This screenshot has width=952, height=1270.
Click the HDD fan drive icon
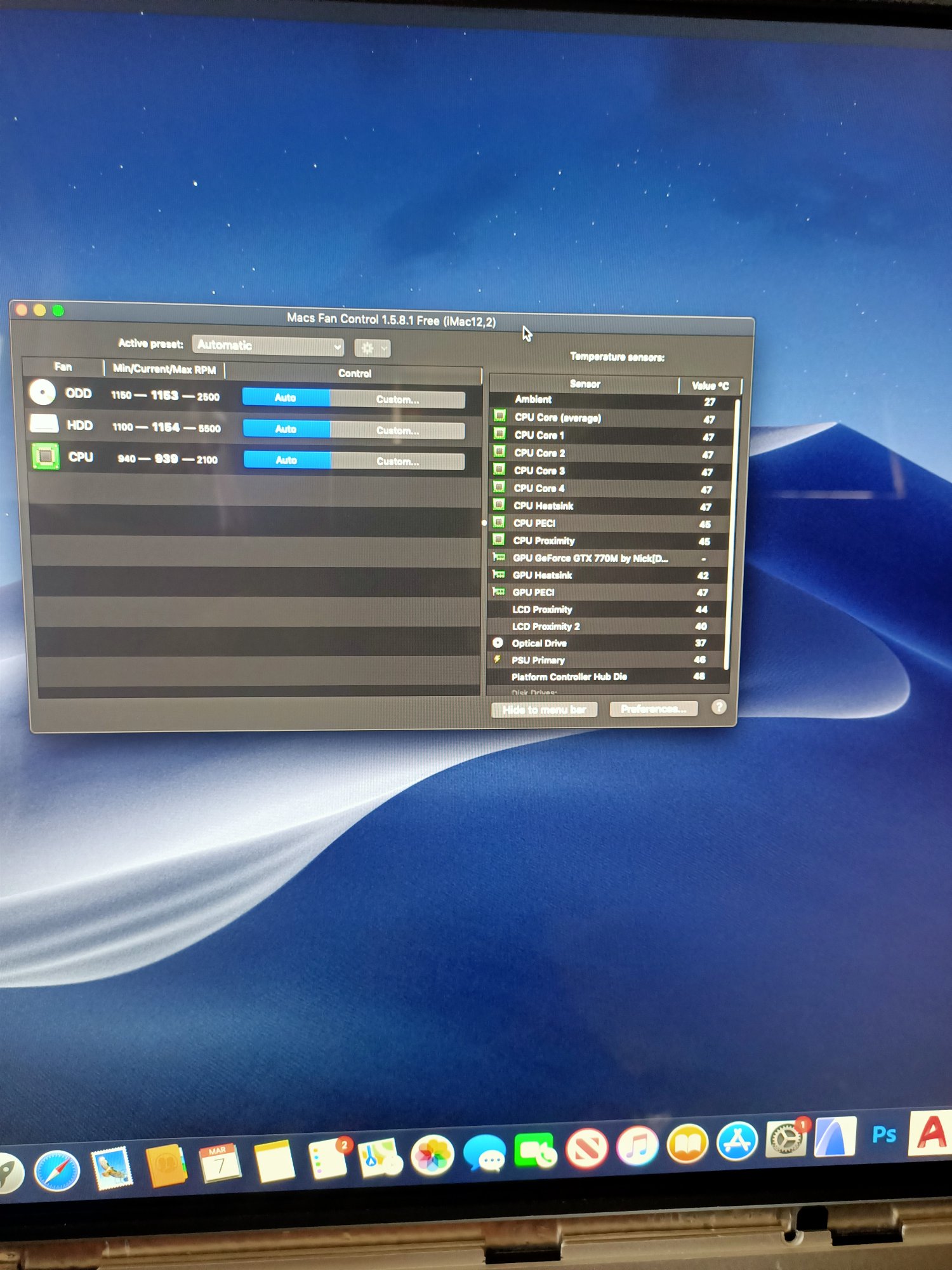[44, 424]
